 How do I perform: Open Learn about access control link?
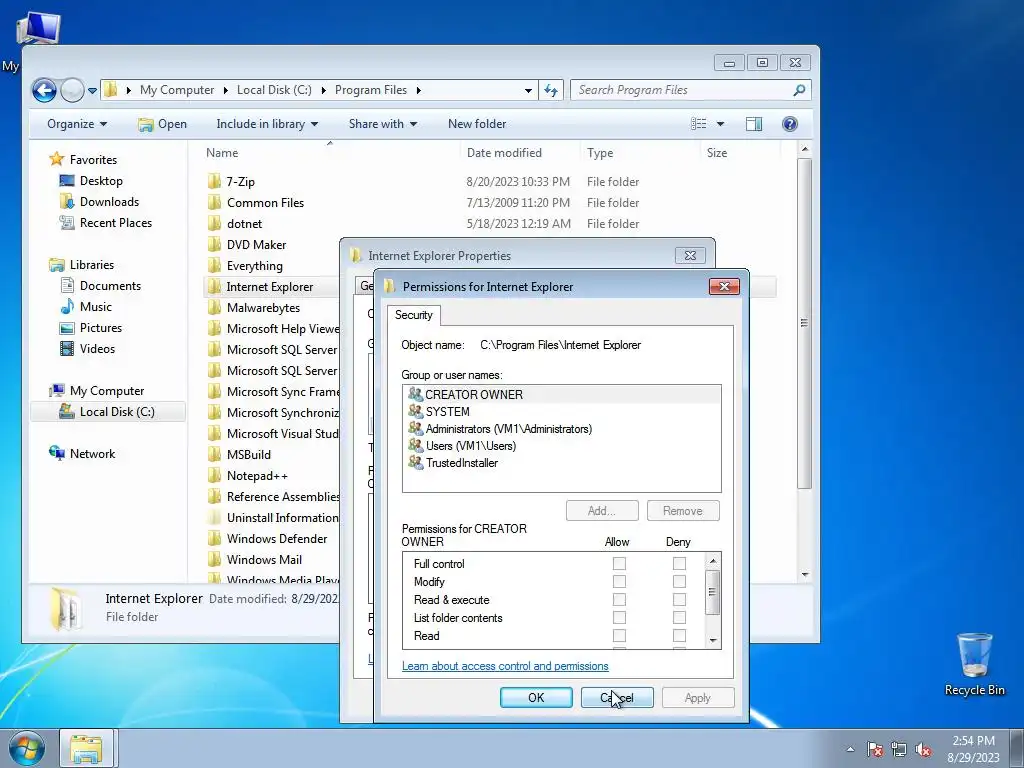[505, 666]
